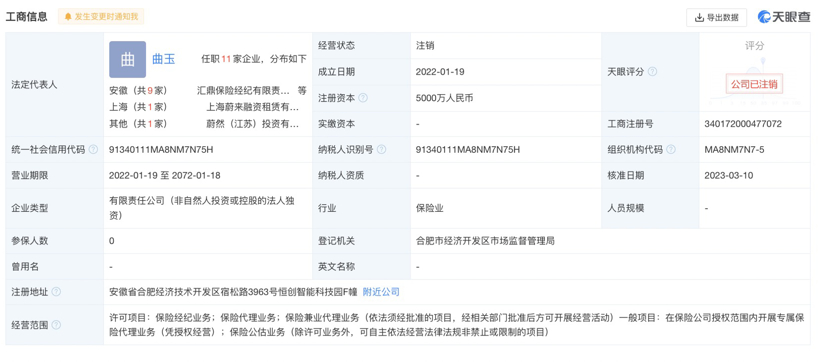The width and height of the screenshot is (820, 362).
Task: Select the 企业类型 value 有限责任公司
Action: tap(201, 208)
